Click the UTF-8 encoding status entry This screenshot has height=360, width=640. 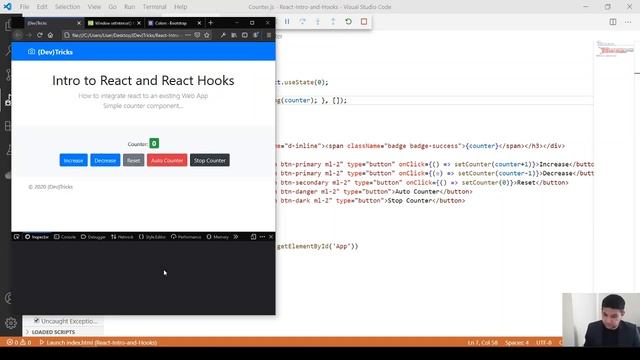pos(544,342)
